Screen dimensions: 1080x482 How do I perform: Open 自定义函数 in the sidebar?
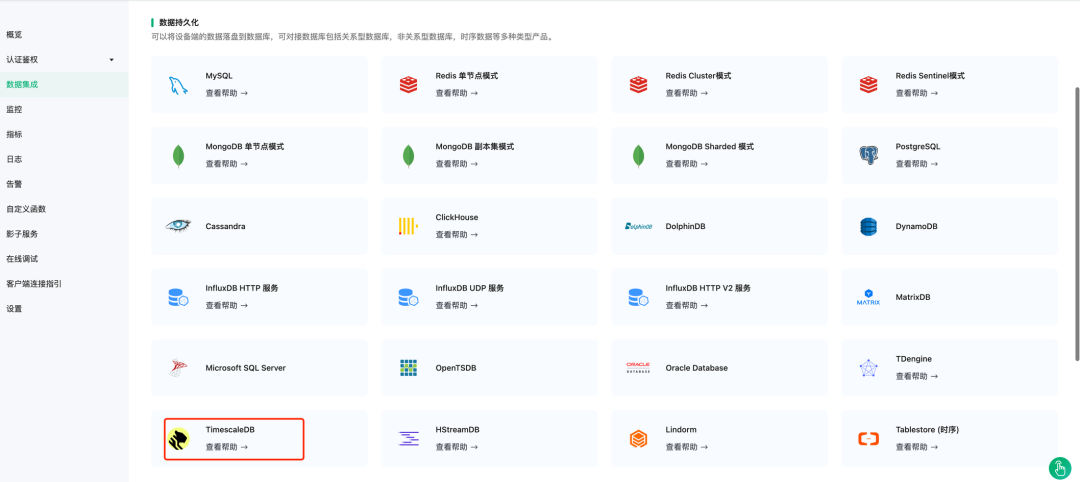[x=64, y=209]
